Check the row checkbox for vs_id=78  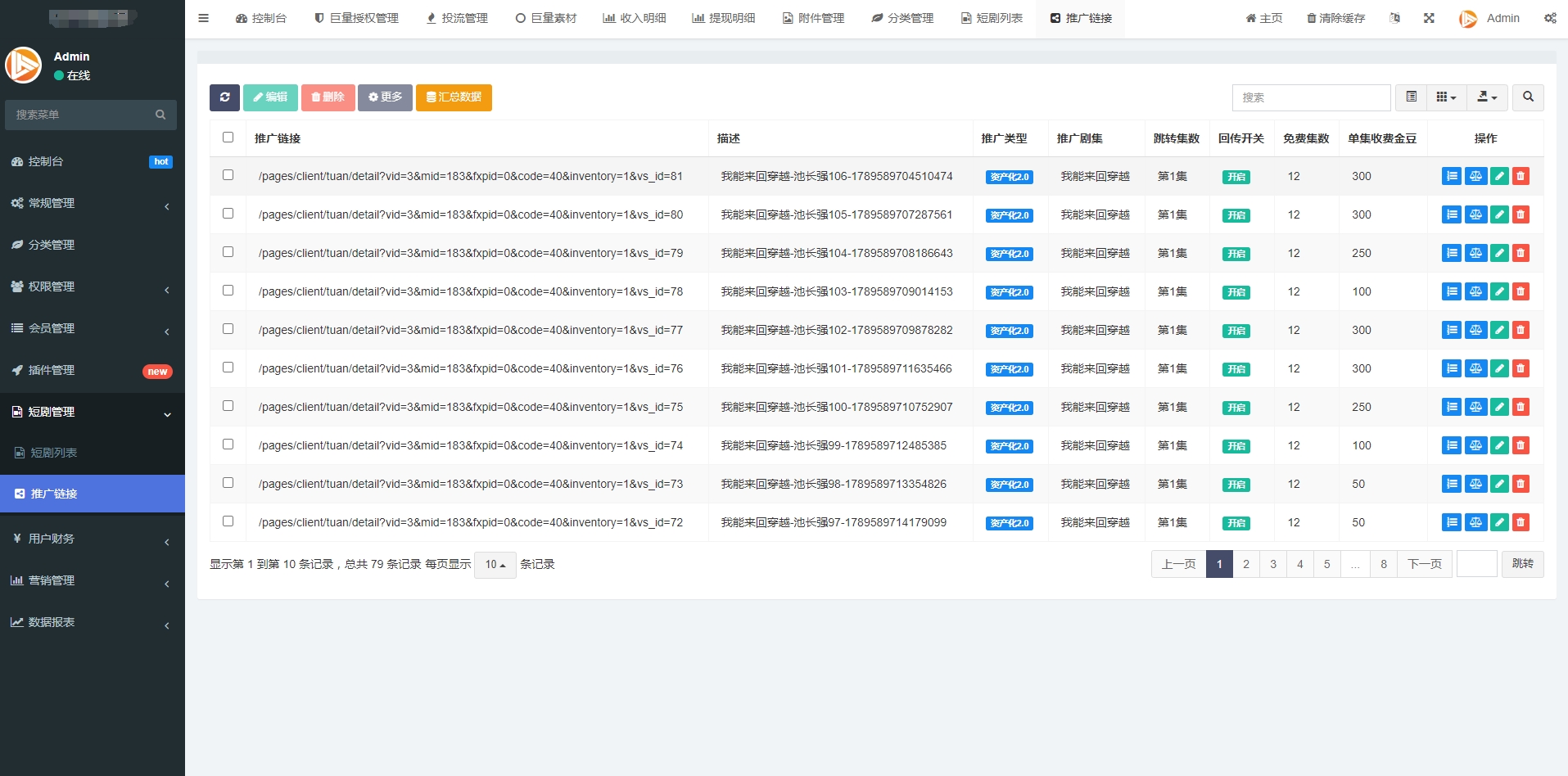point(228,291)
